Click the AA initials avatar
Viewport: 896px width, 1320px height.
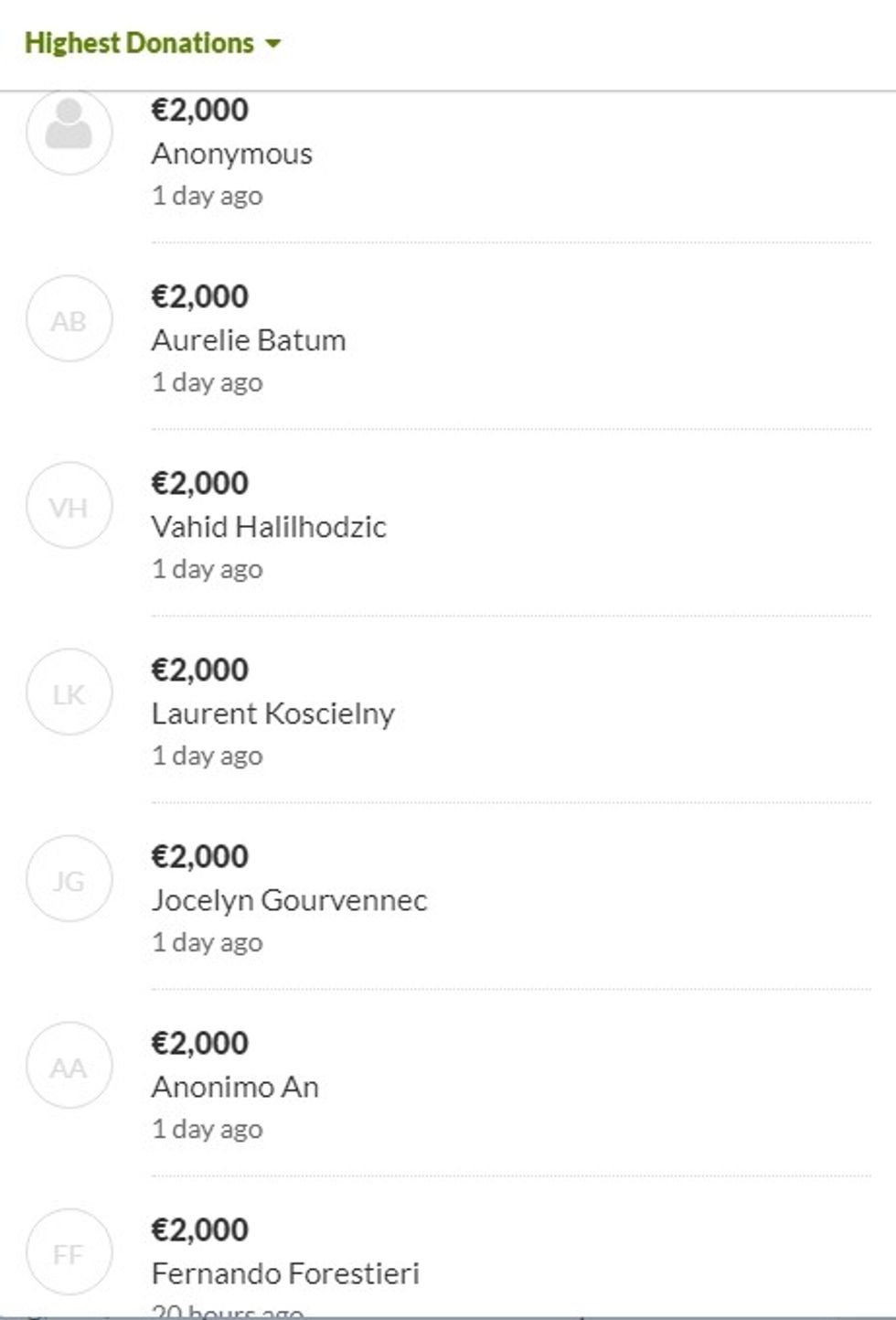[x=69, y=1066]
